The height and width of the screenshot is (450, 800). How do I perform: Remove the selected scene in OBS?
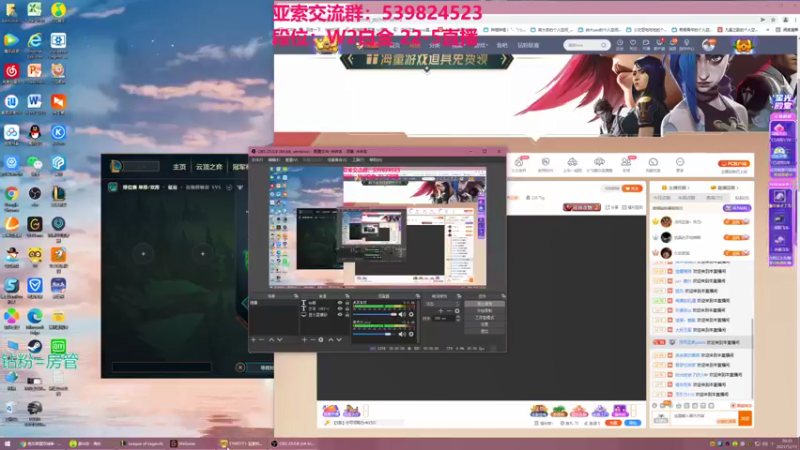click(262, 340)
